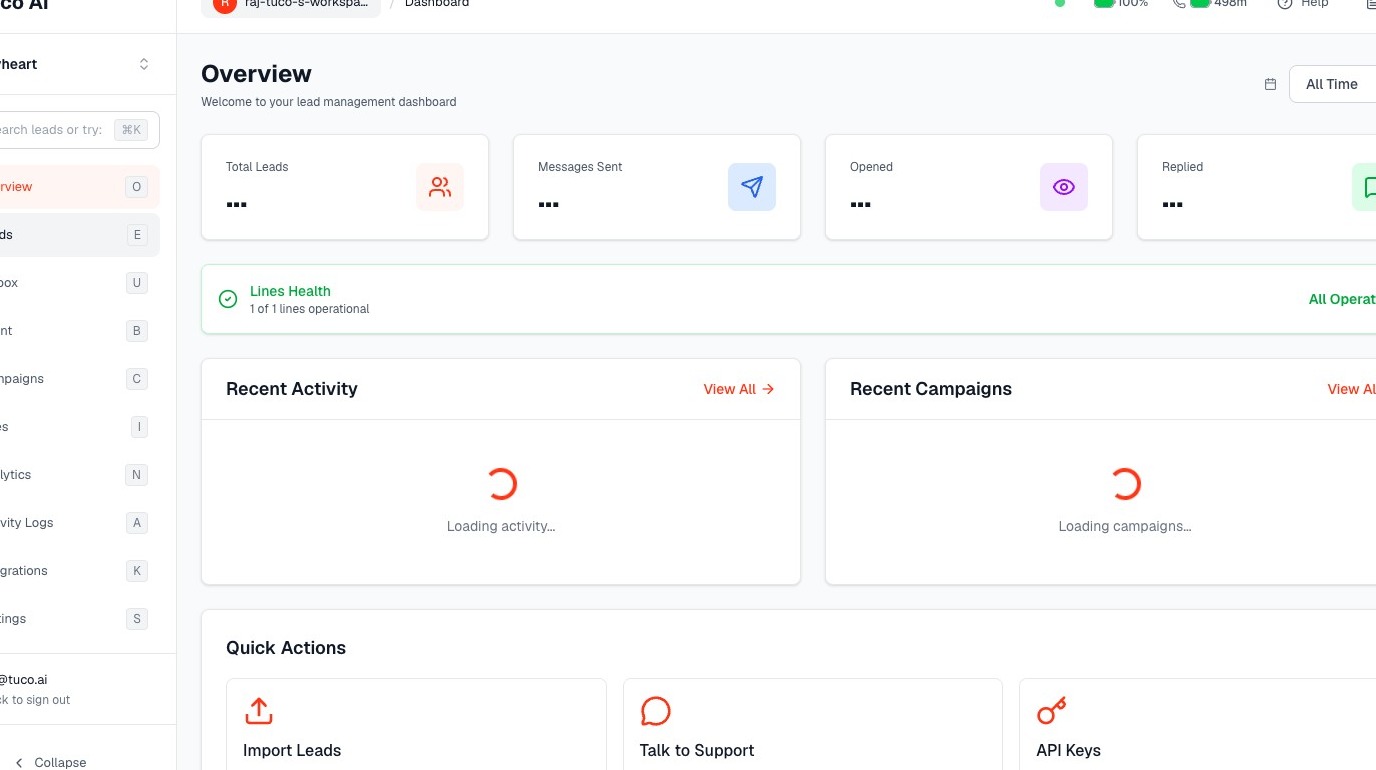Click the API Keys key icon

click(1052, 711)
